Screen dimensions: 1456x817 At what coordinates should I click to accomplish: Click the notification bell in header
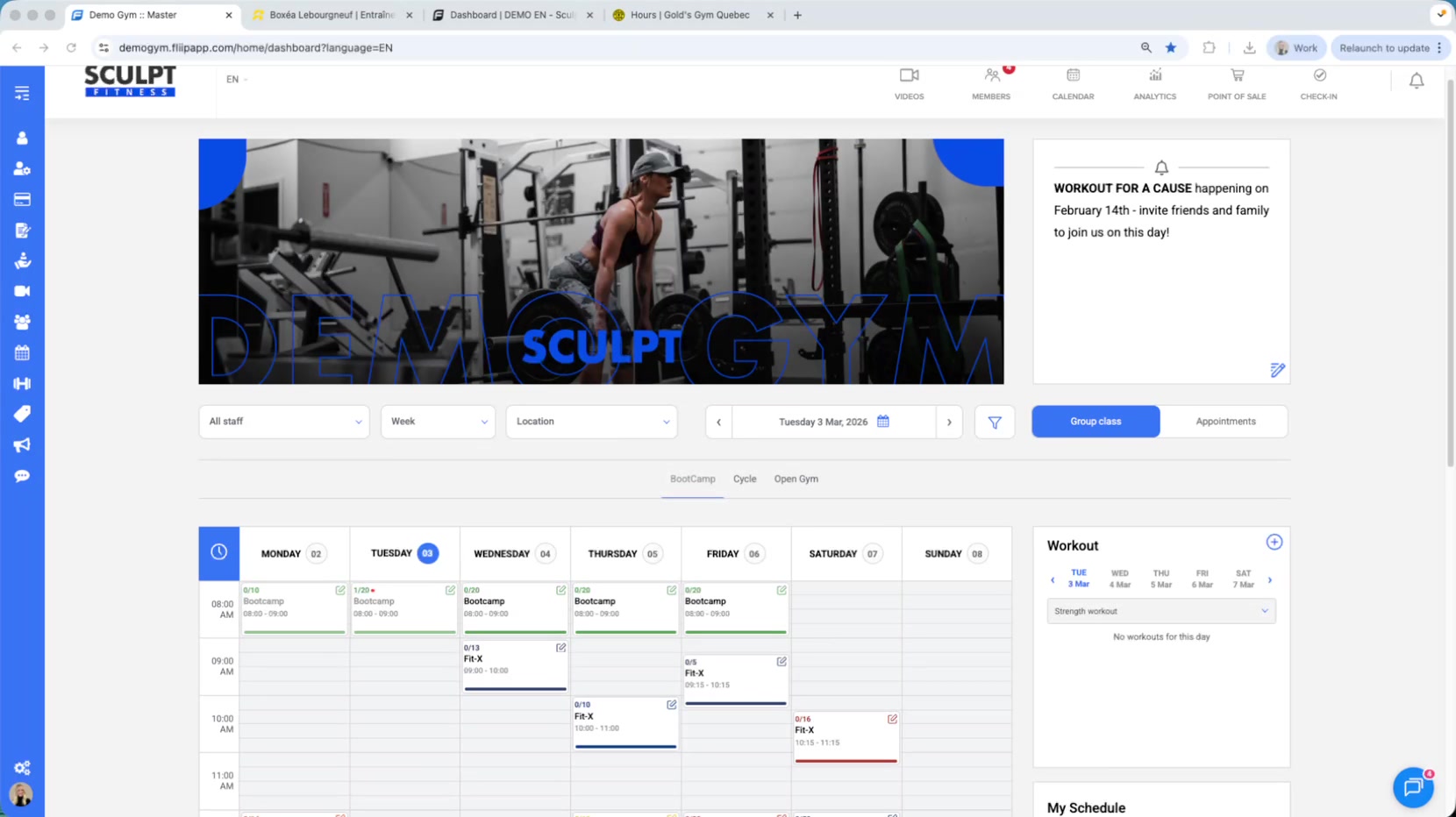click(1416, 81)
